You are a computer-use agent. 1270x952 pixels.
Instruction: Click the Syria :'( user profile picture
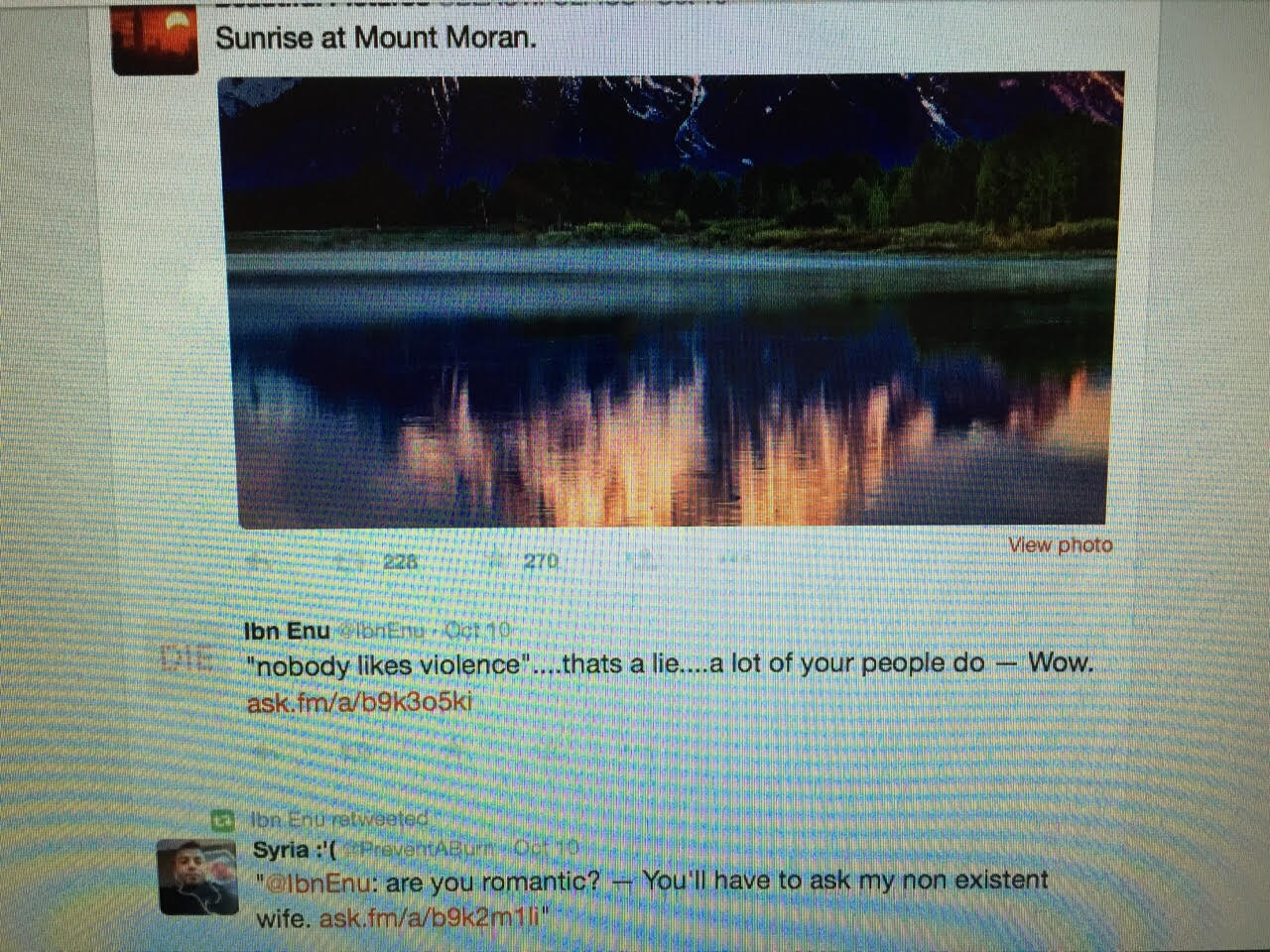(197, 877)
